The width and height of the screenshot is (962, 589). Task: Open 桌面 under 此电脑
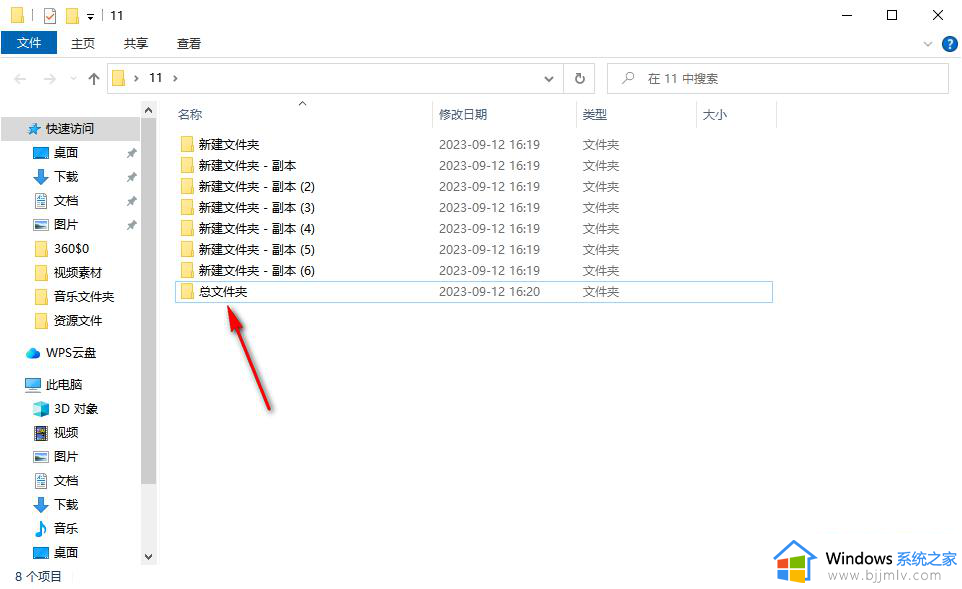coord(66,552)
